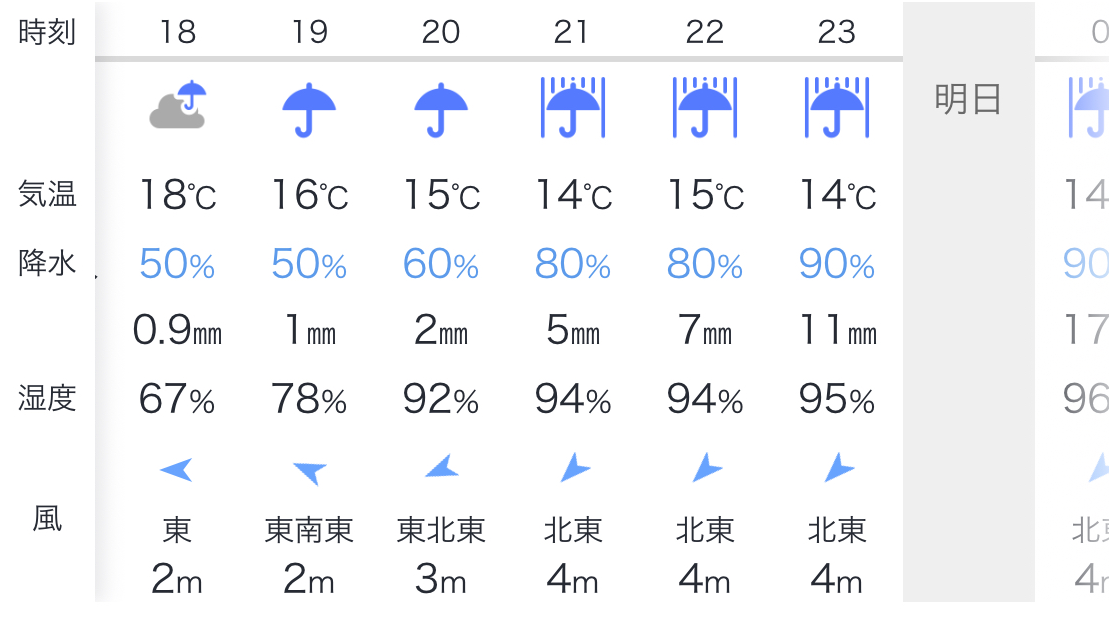Click the 50% precipitation chance at 18 o'clock
Image resolution: width=1109 pixels, height=624 pixels.
(x=177, y=264)
